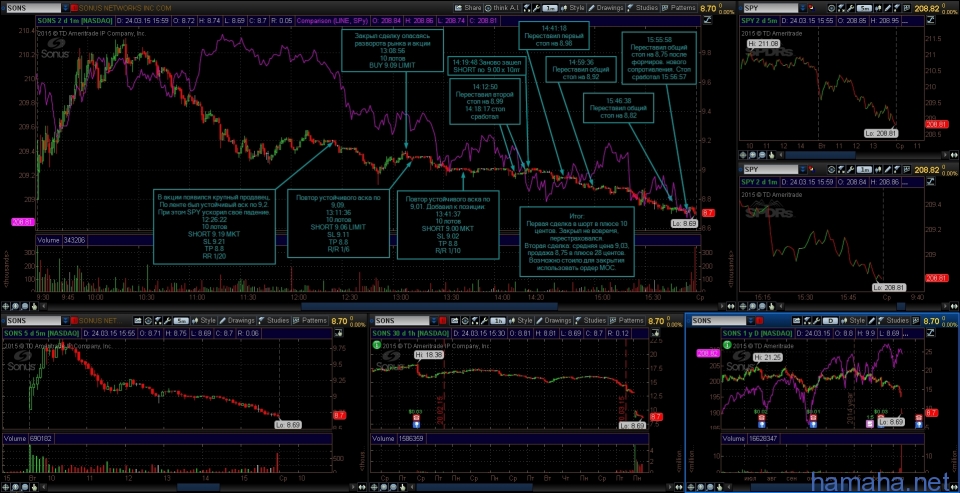960x493 pixels.
Task: Zoom in using magnifier under main chart
Action: coord(15,306)
